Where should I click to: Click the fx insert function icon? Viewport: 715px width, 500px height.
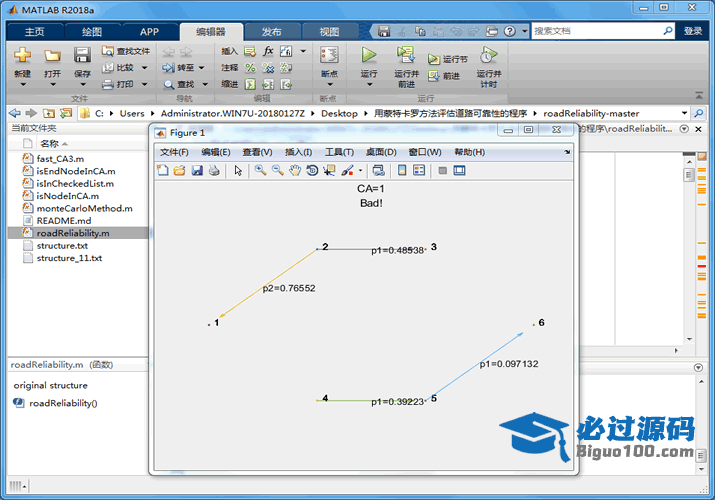point(268,51)
